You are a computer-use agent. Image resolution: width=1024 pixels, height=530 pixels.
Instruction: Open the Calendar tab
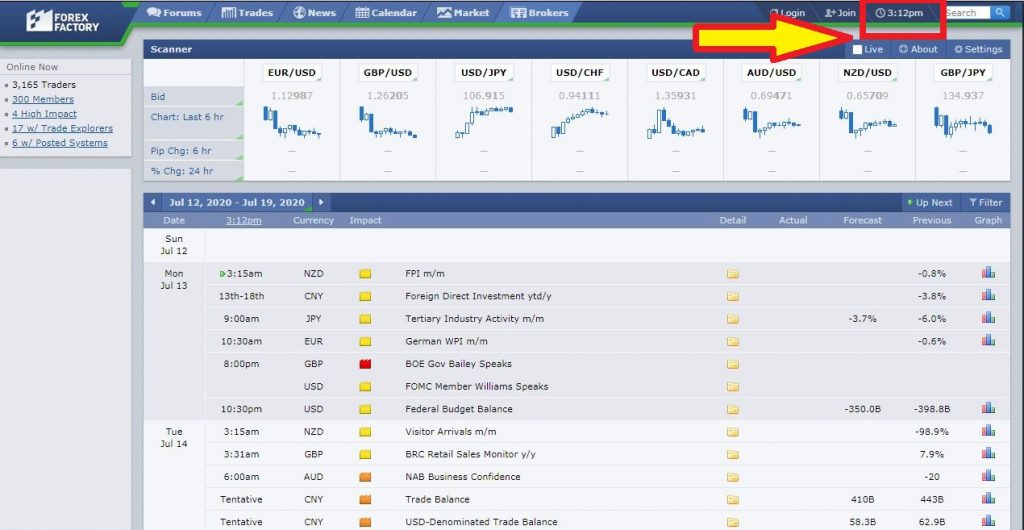pyautogui.click(x=386, y=12)
